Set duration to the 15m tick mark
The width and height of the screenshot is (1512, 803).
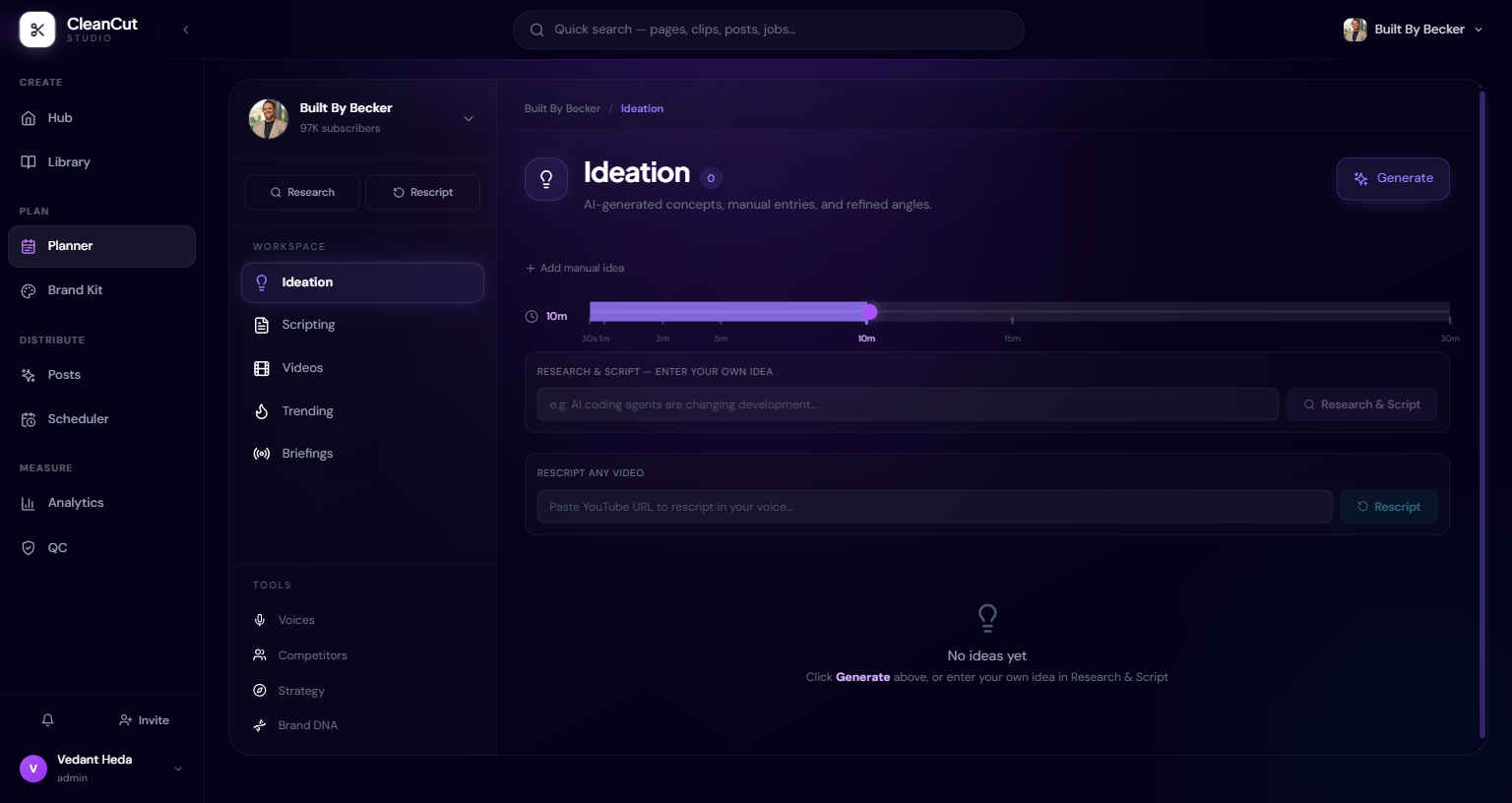click(1012, 320)
